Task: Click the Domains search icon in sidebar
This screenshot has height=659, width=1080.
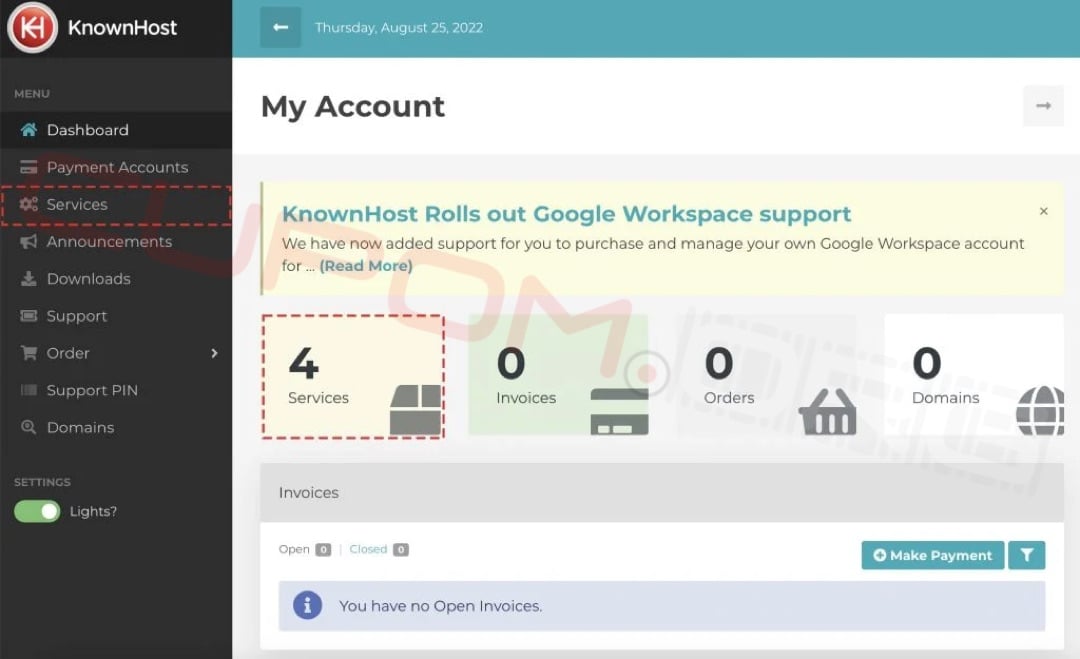Action: coord(28,427)
